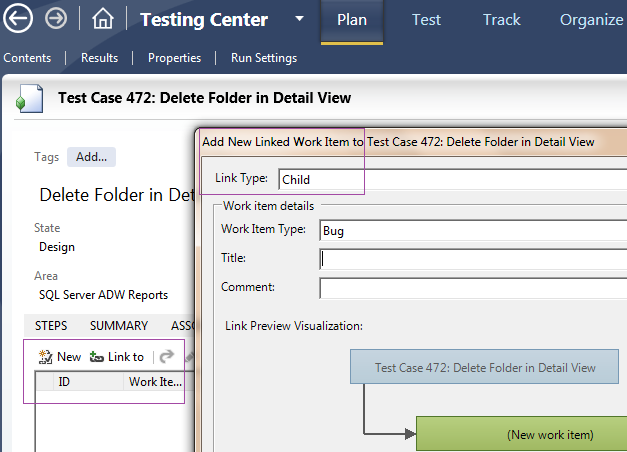
Task: Open the Results link
Action: click(99, 58)
